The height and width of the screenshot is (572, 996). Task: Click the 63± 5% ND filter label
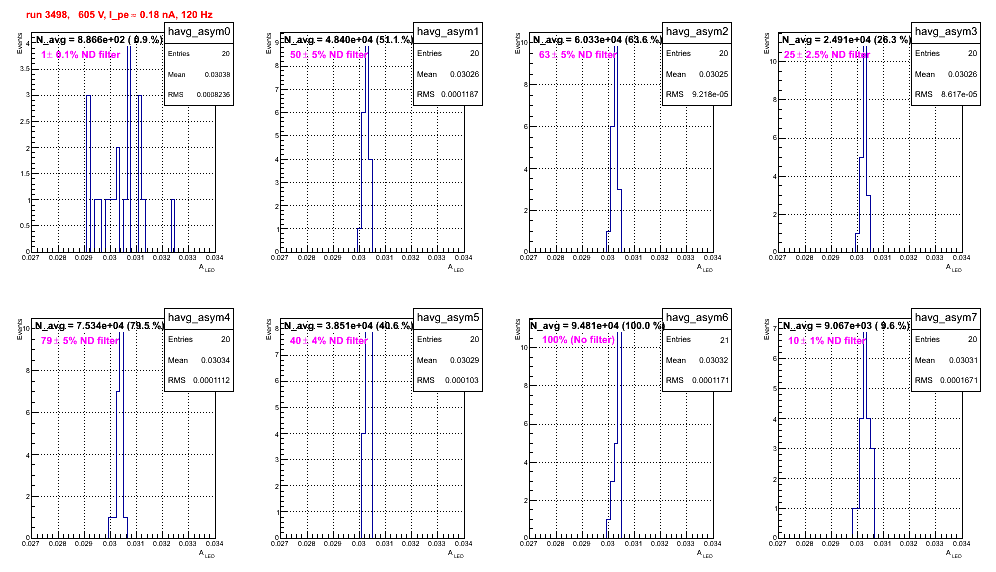click(578, 55)
